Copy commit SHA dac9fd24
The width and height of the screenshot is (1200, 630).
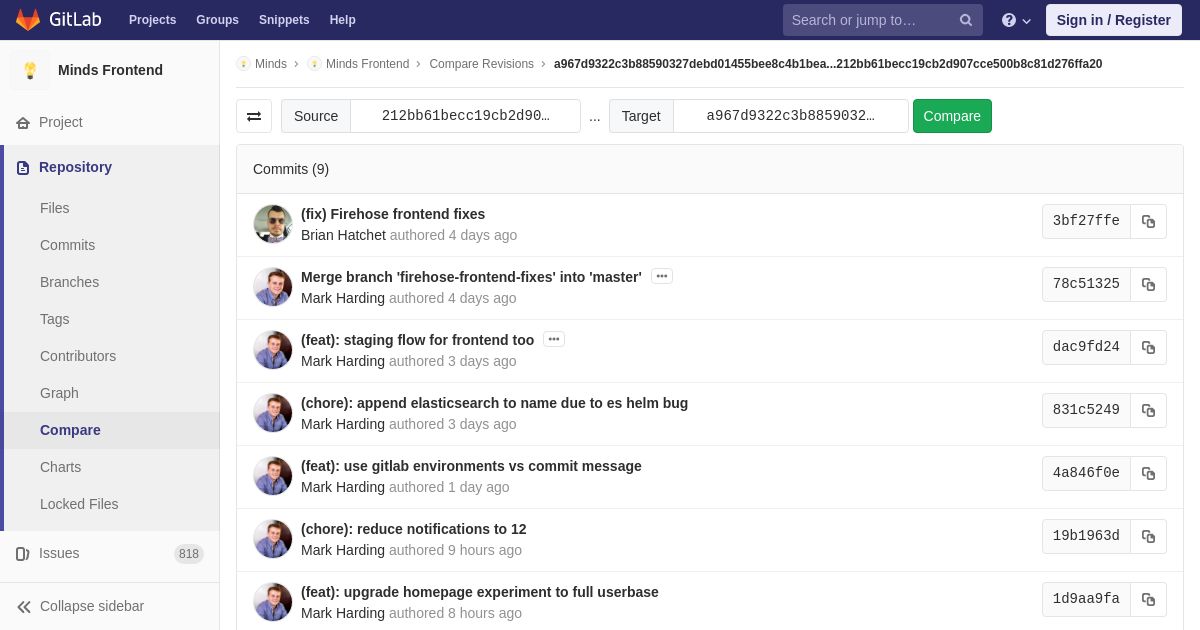coord(1148,348)
